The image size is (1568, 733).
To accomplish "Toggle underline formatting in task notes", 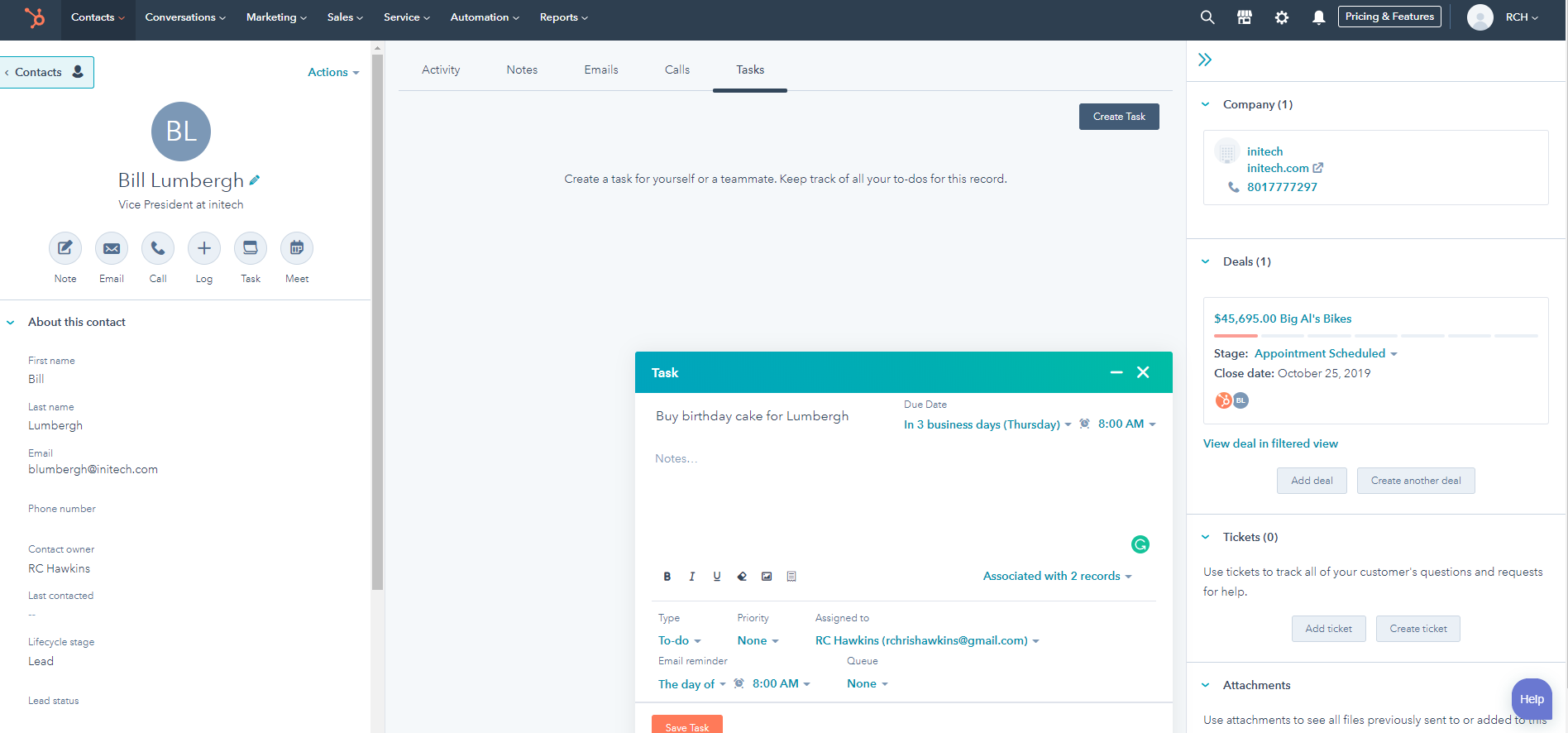I will coord(717,577).
